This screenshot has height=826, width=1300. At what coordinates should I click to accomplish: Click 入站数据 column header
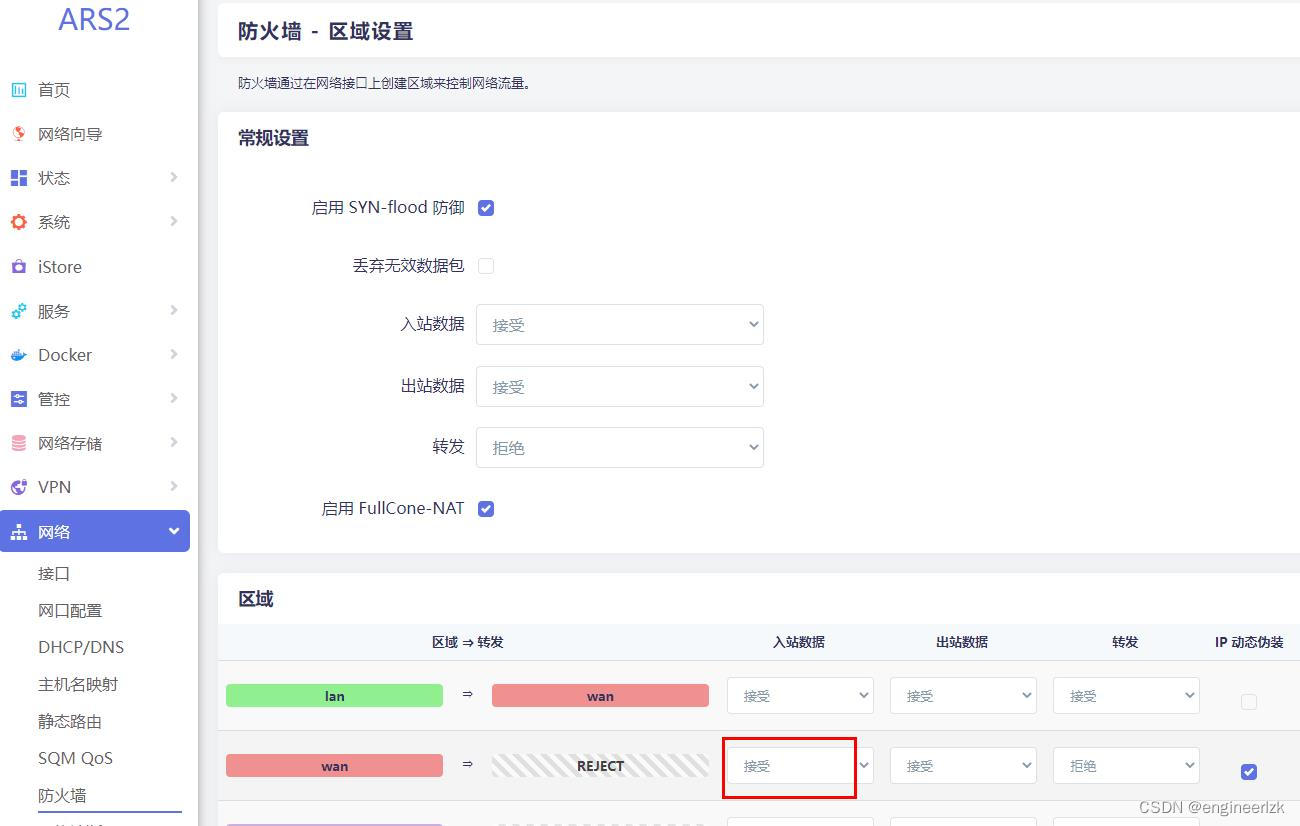click(x=799, y=642)
